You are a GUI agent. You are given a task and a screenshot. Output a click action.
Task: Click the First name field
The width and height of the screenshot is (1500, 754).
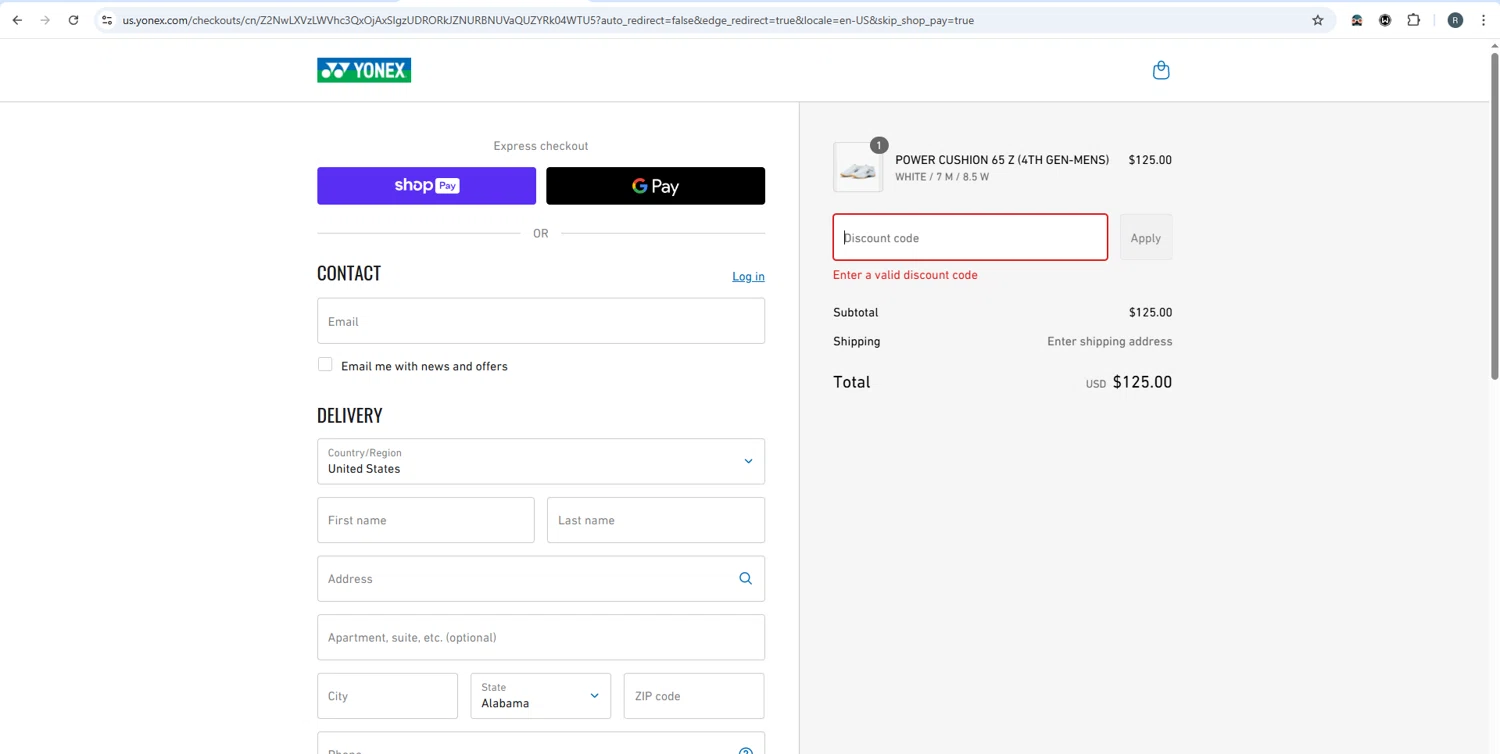coord(426,520)
